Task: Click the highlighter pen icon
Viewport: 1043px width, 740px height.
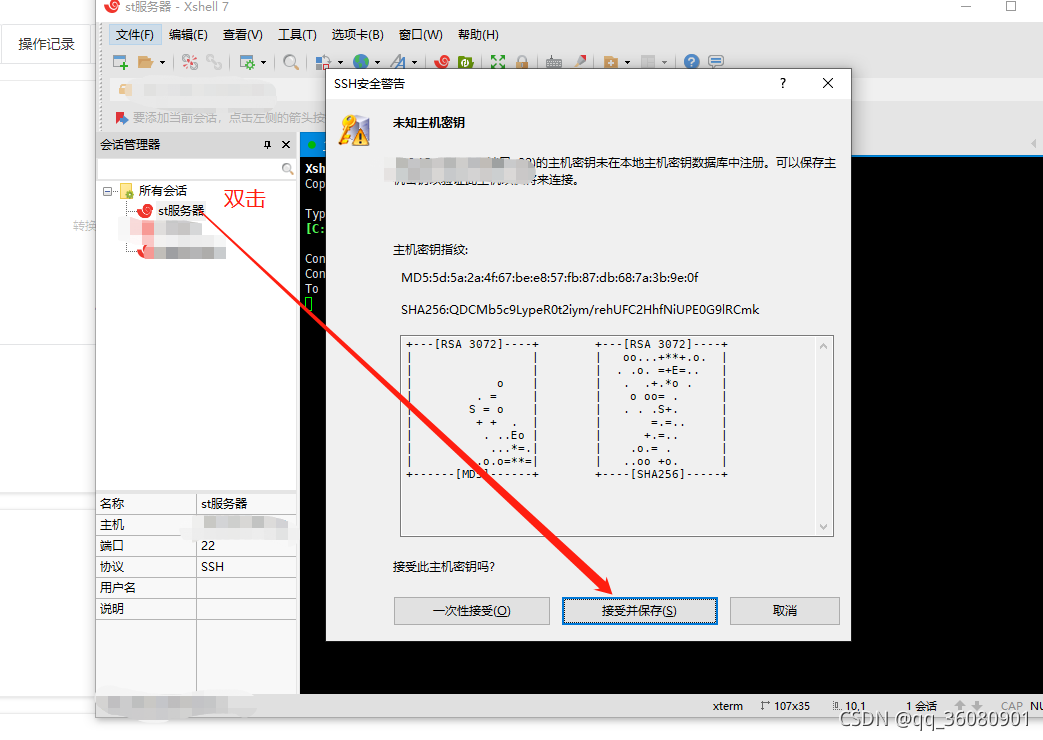Action: coord(580,61)
